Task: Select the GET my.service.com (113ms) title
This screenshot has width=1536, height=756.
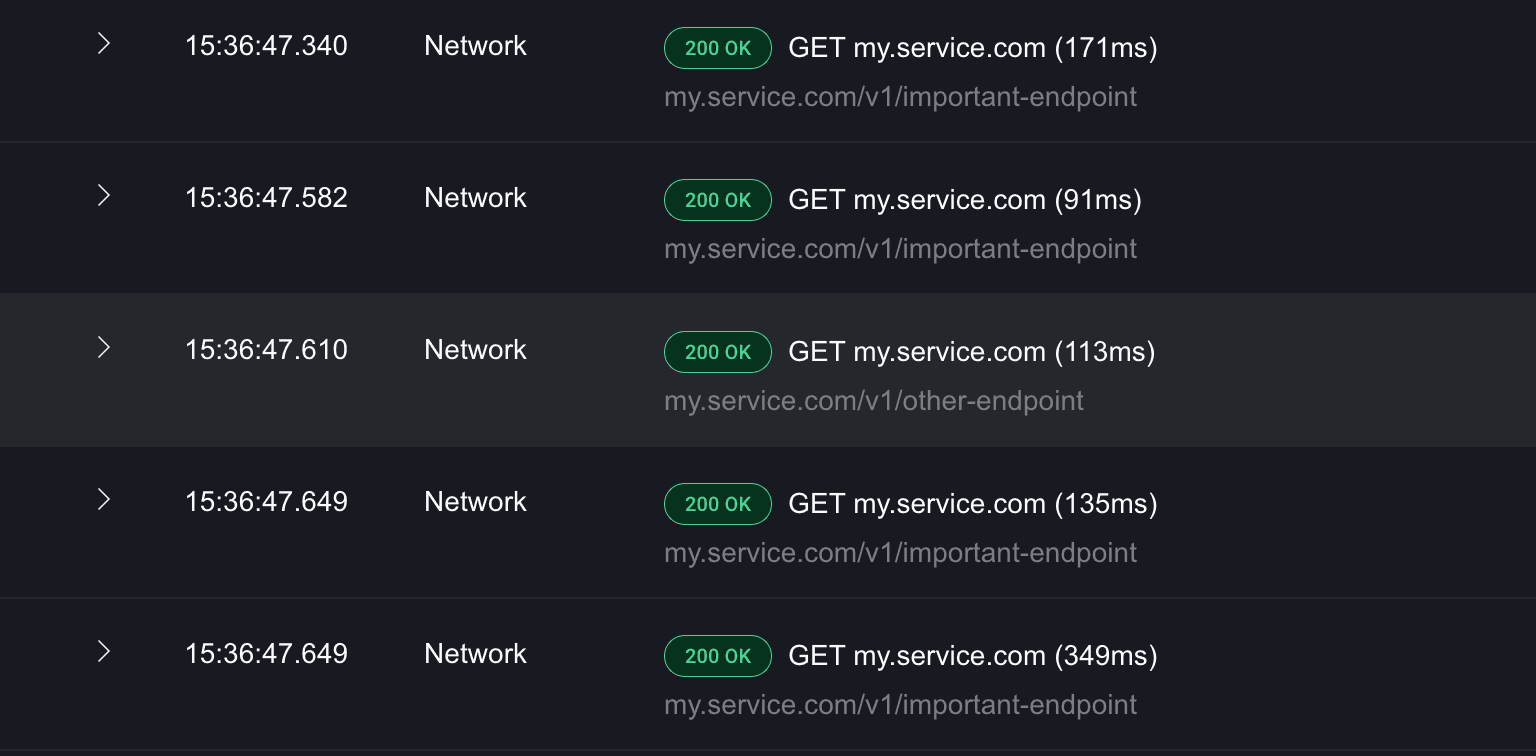Action: (x=971, y=351)
